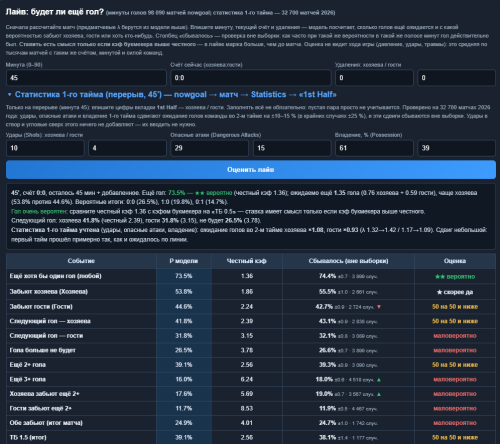The width and height of the screenshot is (500, 444).
Task: Click the fair odds value 8.53
Action: point(247,408)
